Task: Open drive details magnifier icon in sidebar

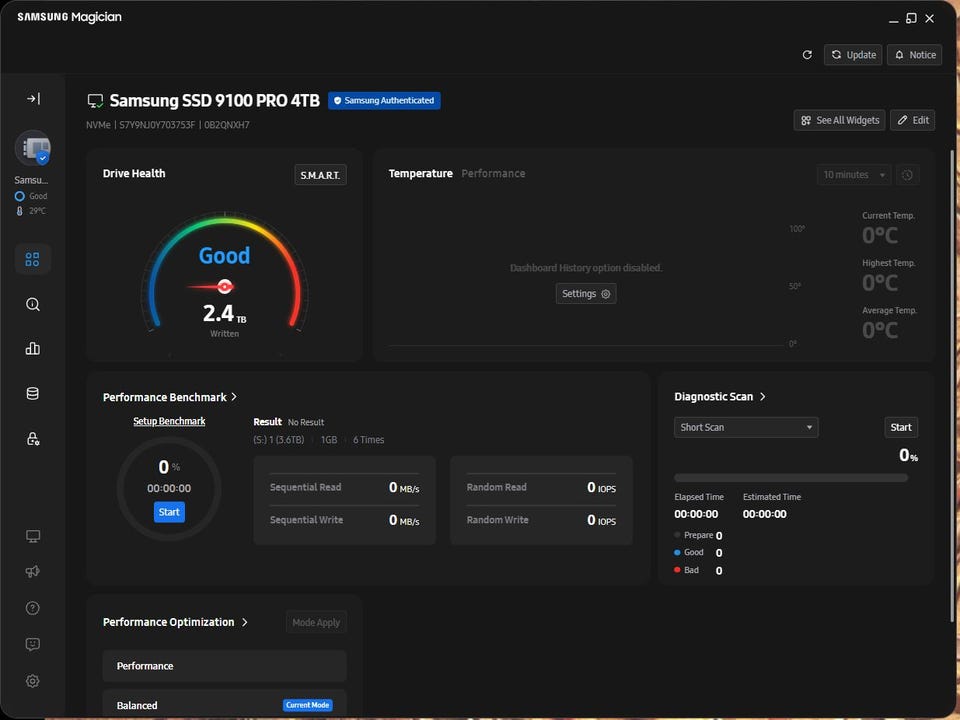Action: pos(33,304)
